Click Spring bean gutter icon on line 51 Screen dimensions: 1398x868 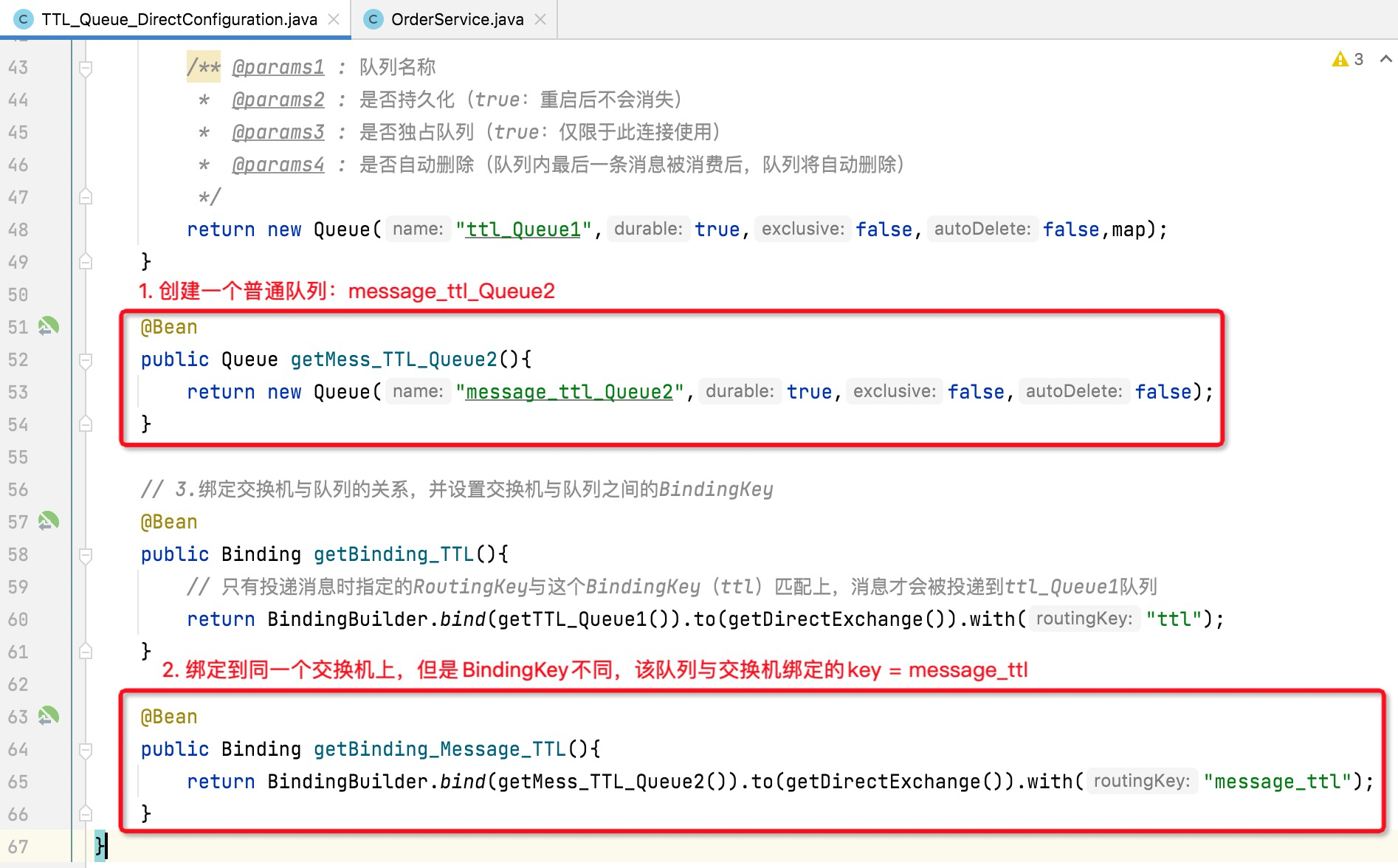[x=49, y=326]
